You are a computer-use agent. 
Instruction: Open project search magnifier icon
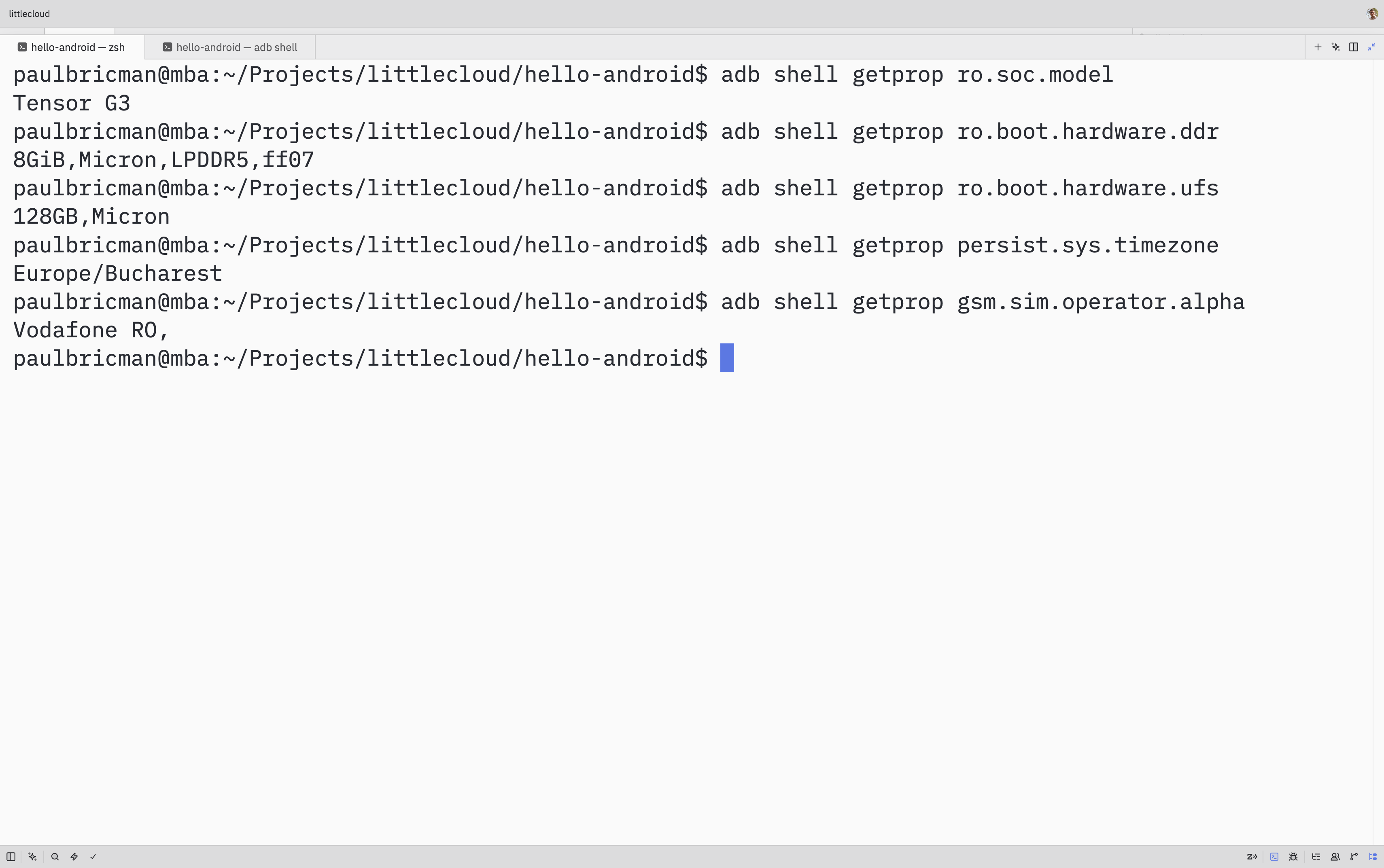click(55, 857)
